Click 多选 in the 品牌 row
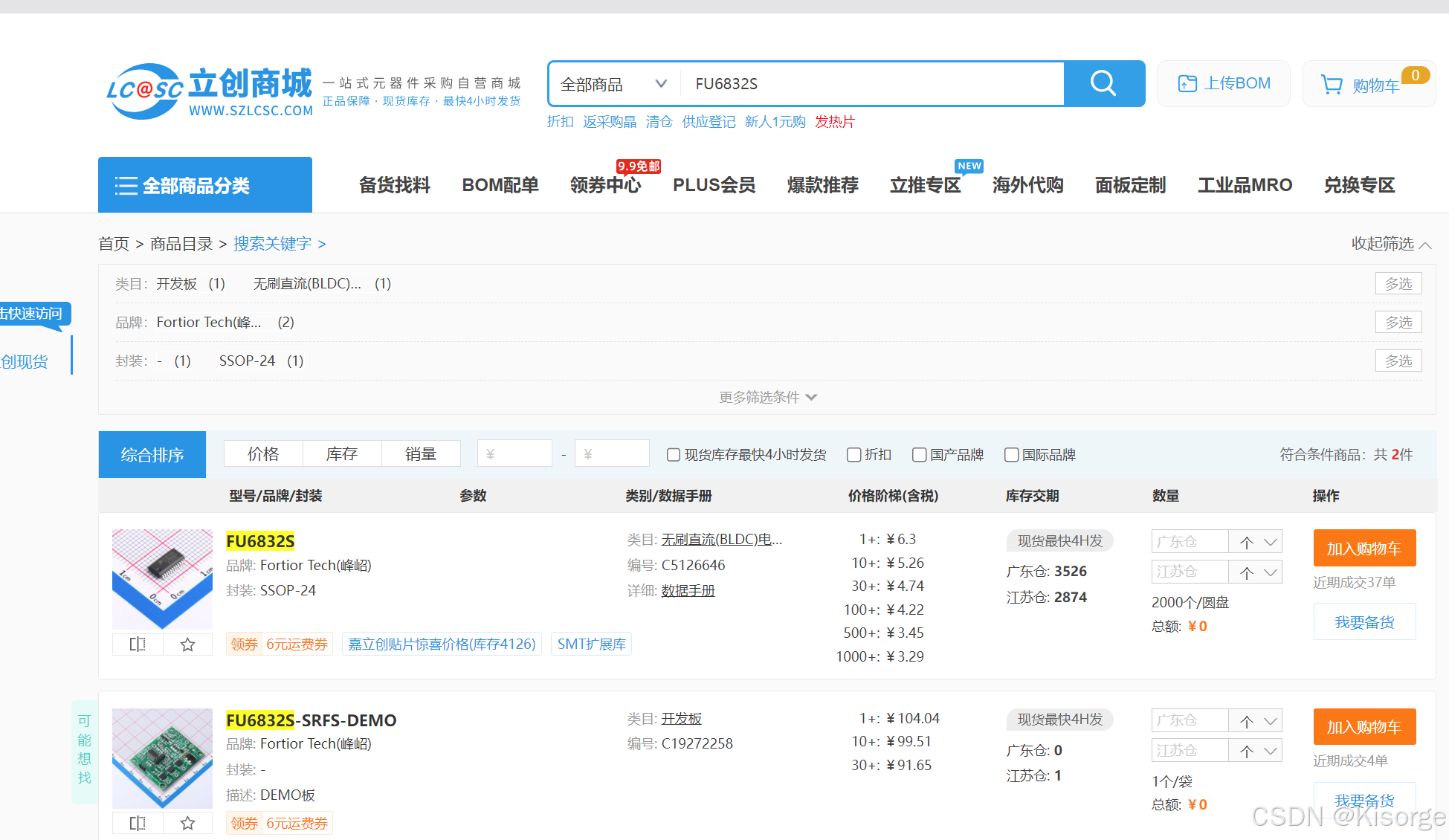Screen dimensions: 1449x840 tap(1398, 322)
